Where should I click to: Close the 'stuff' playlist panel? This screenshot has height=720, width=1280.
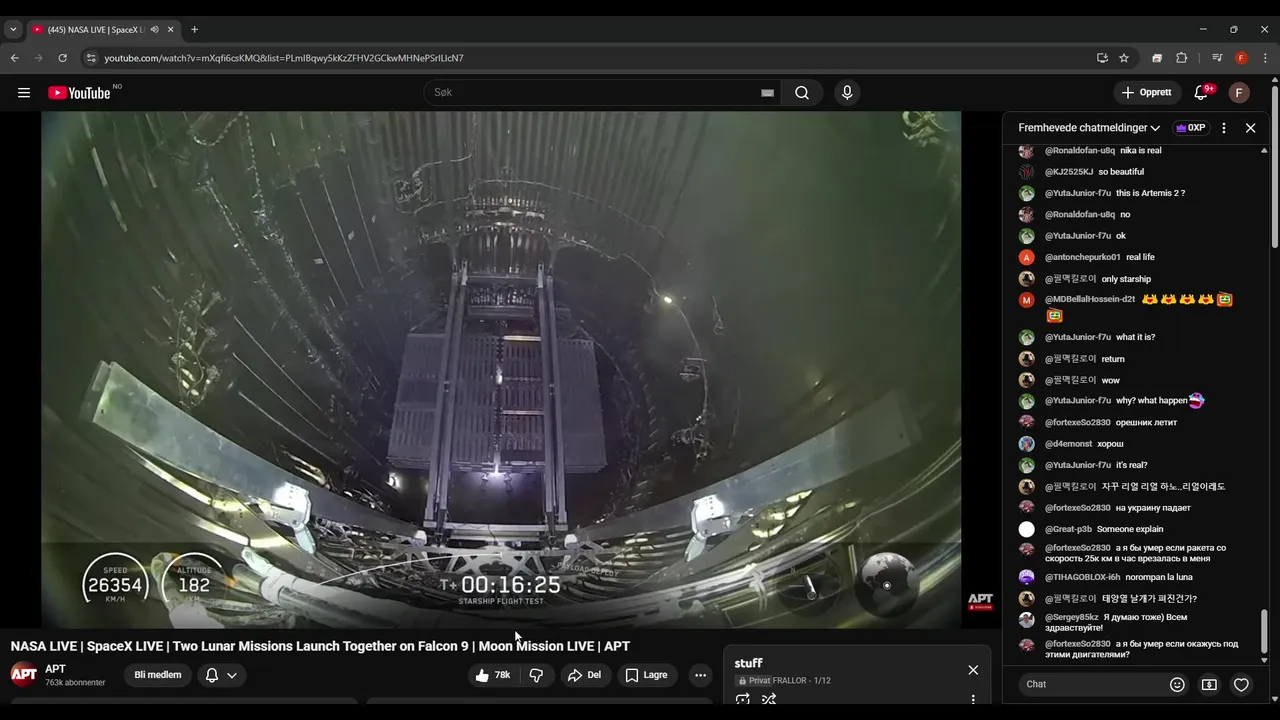[973, 670]
